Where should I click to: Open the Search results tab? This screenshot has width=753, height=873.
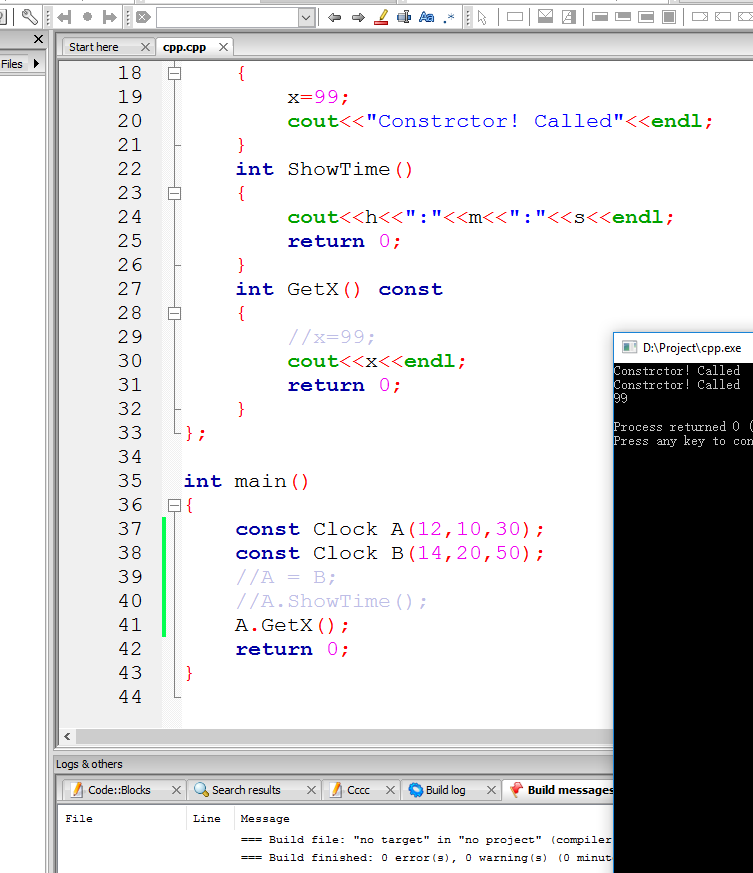click(245, 790)
